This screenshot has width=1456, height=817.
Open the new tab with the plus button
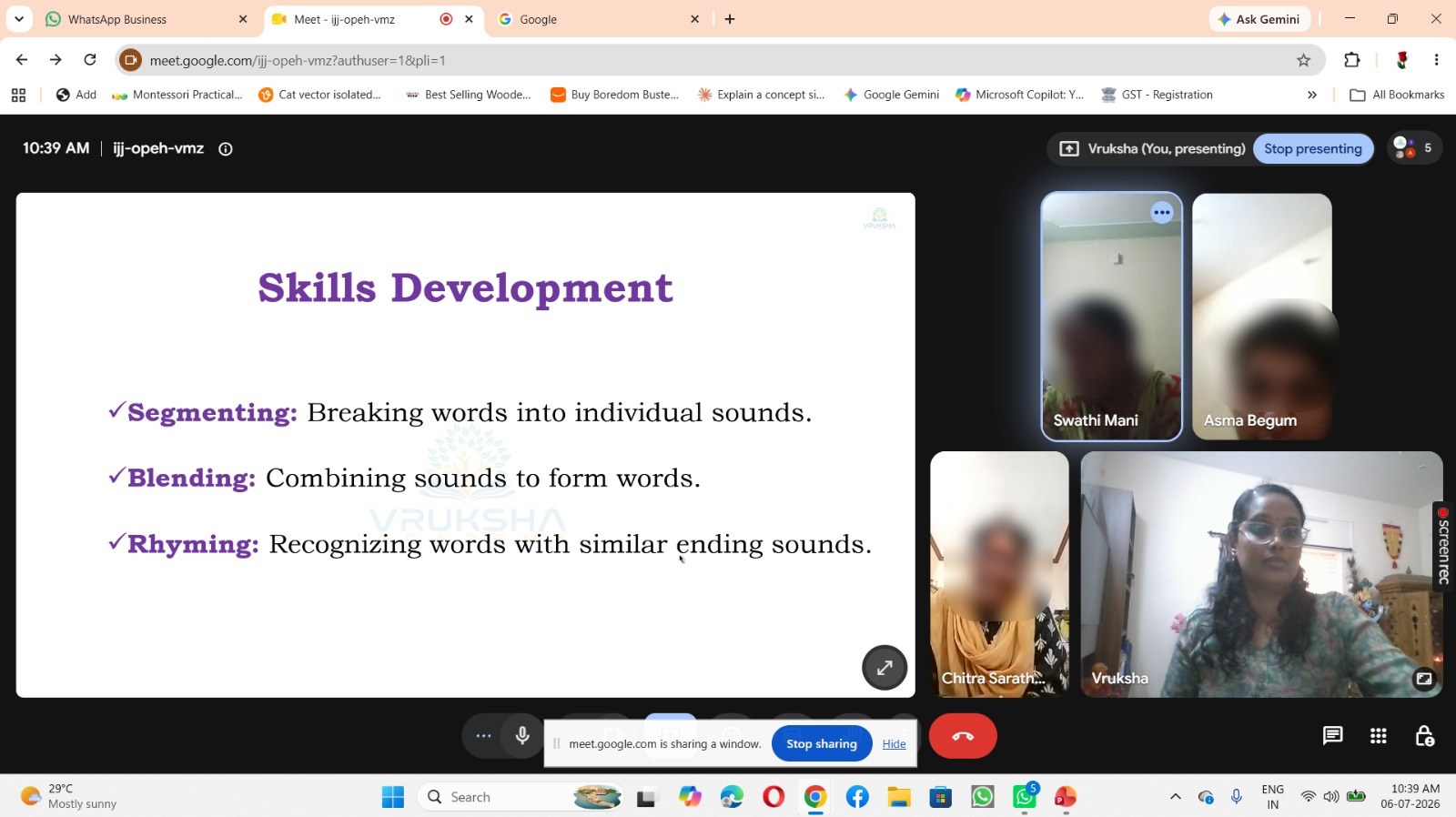tap(730, 19)
